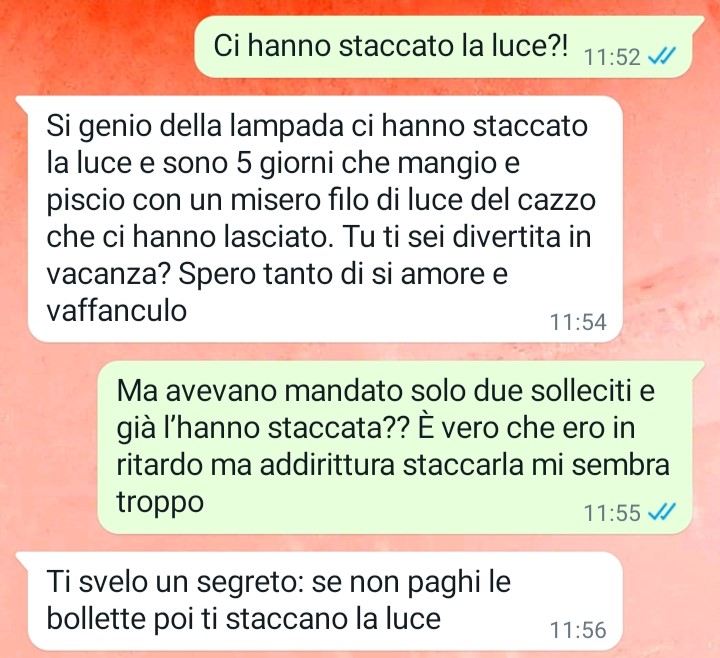Tap the 11:54 timestamp
Viewport: 720px width, 658px height.
tap(578, 322)
